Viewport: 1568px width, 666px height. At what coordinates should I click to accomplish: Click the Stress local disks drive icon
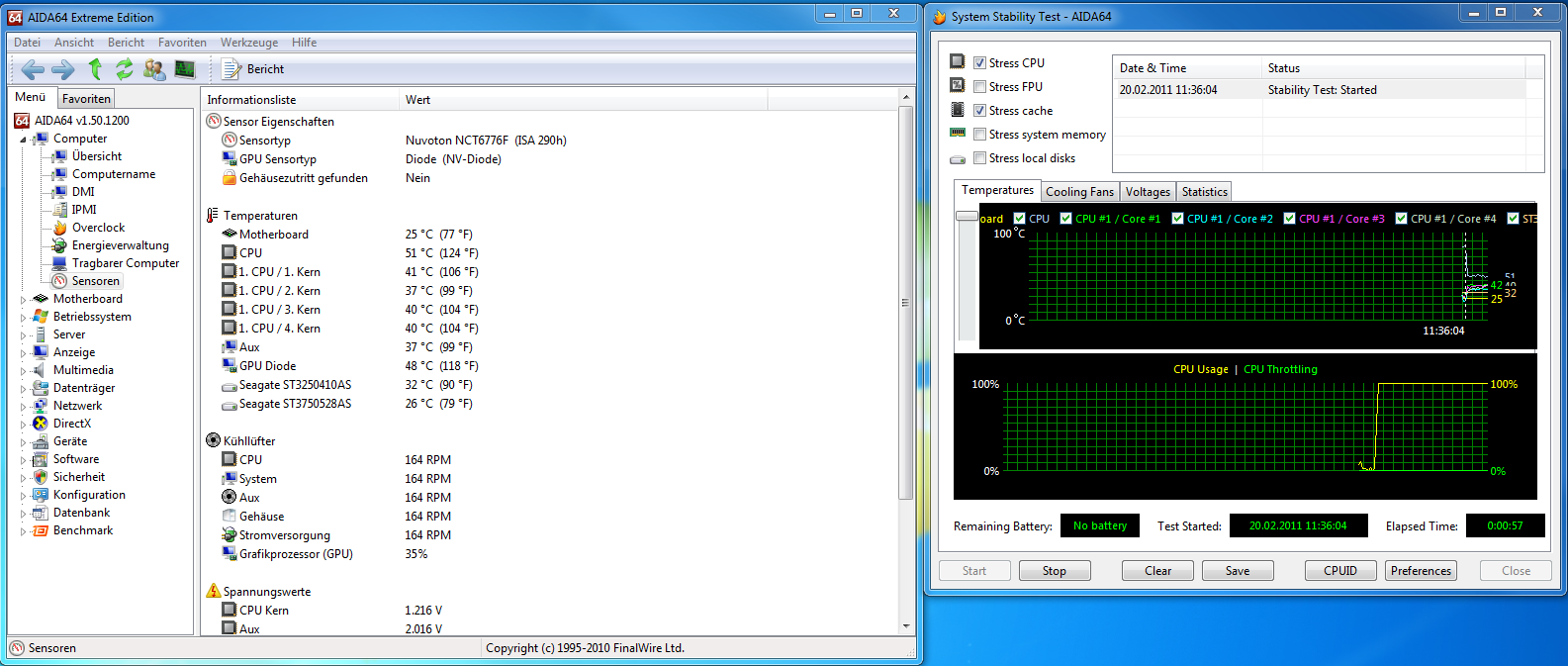point(957,159)
